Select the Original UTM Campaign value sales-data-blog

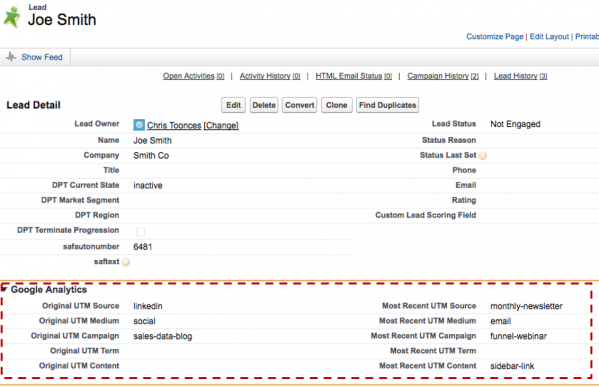click(163, 336)
